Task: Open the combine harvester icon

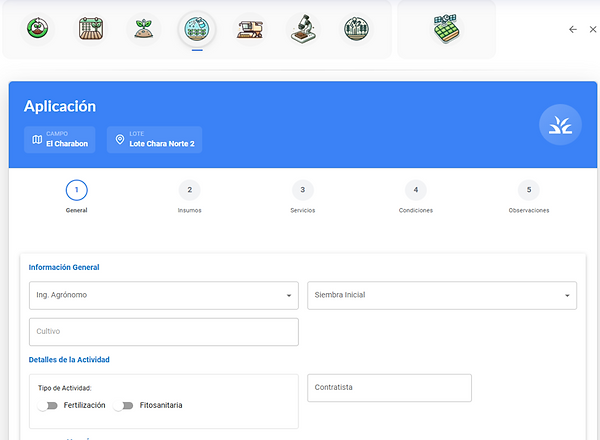Action: pyautogui.click(x=250, y=29)
